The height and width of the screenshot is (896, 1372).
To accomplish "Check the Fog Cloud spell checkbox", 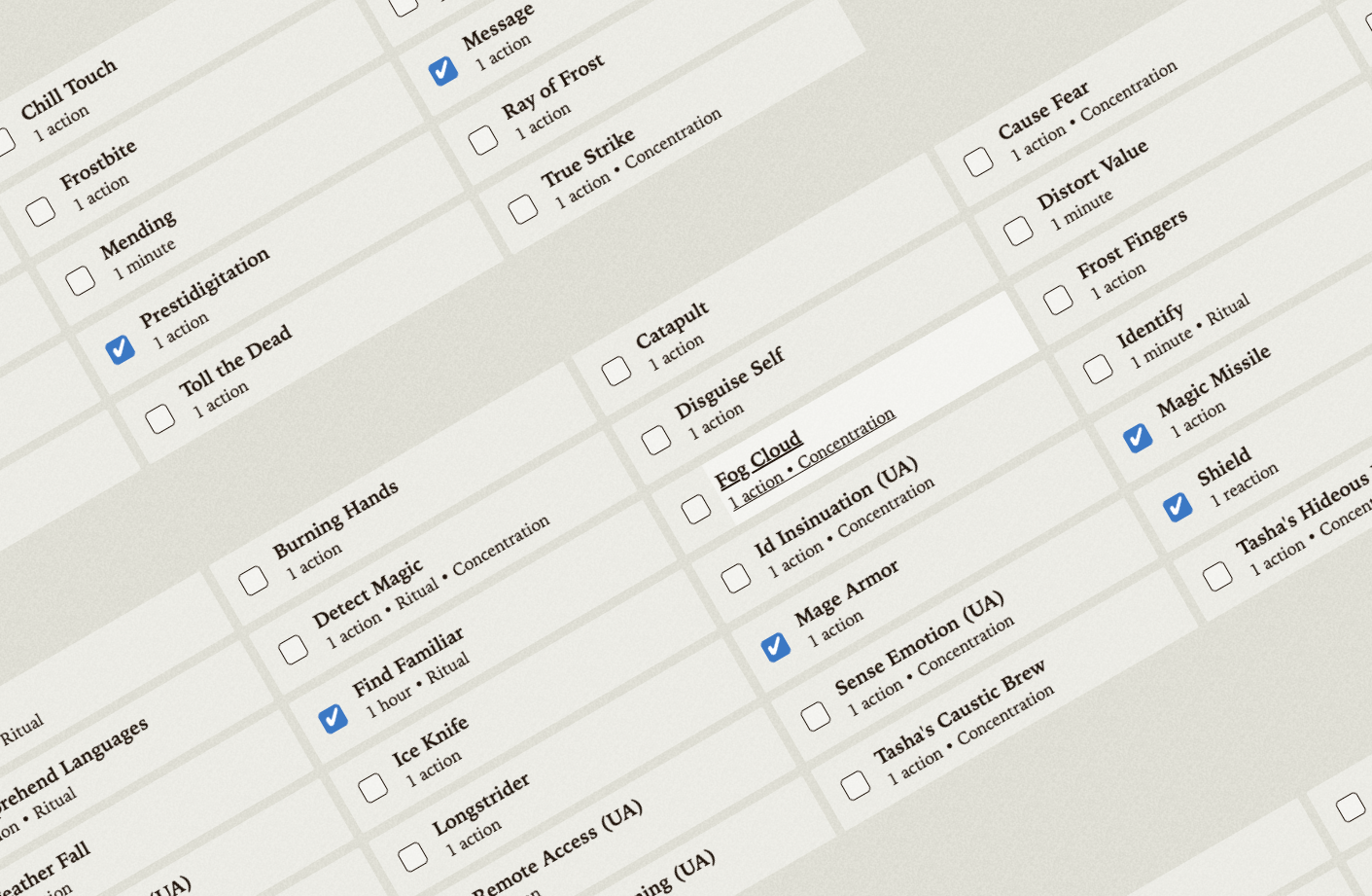I will [695, 509].
